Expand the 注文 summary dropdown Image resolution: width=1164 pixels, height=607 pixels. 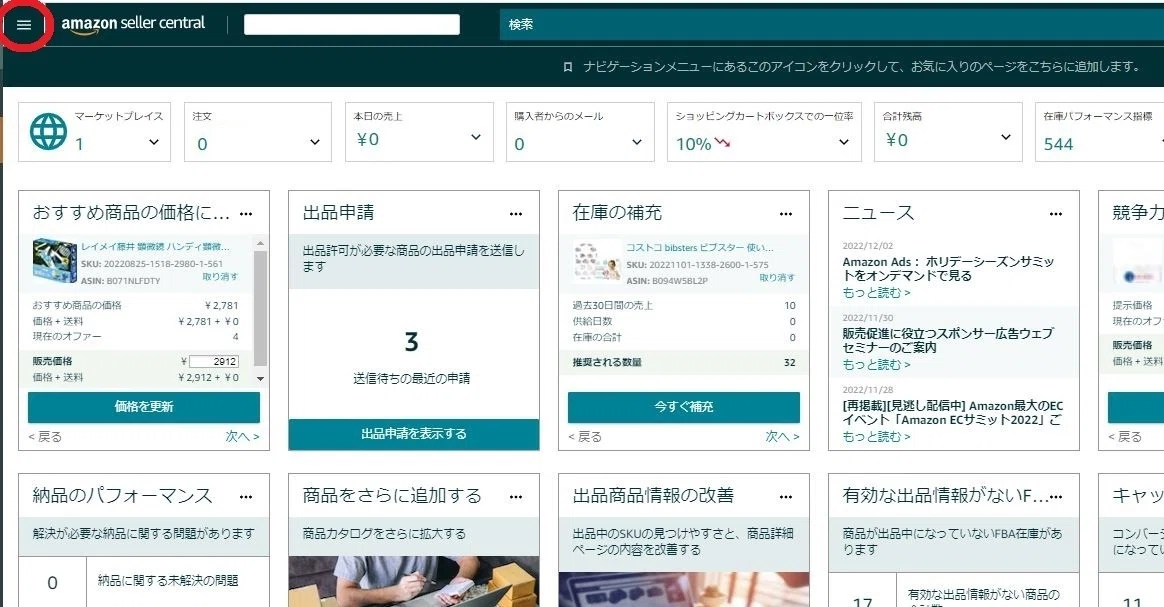pyautogui.click(x=315, y=142)
